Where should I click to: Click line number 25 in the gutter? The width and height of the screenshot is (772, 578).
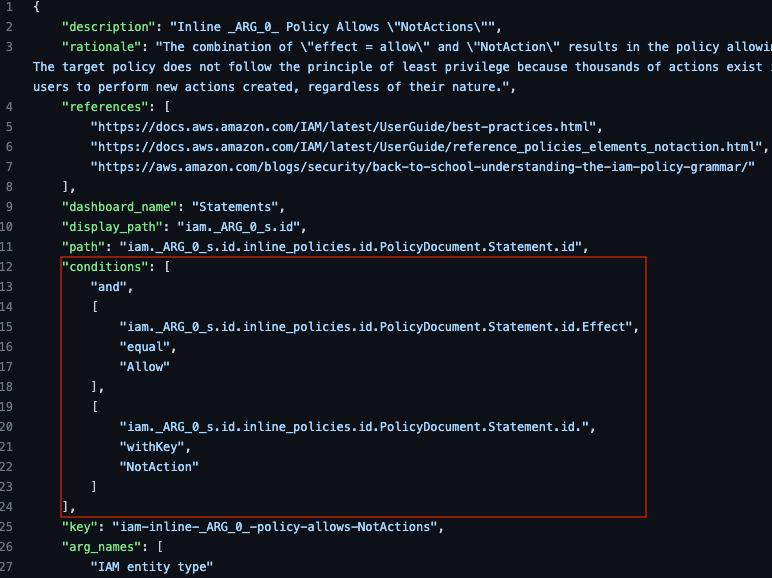tap(6, 527)
